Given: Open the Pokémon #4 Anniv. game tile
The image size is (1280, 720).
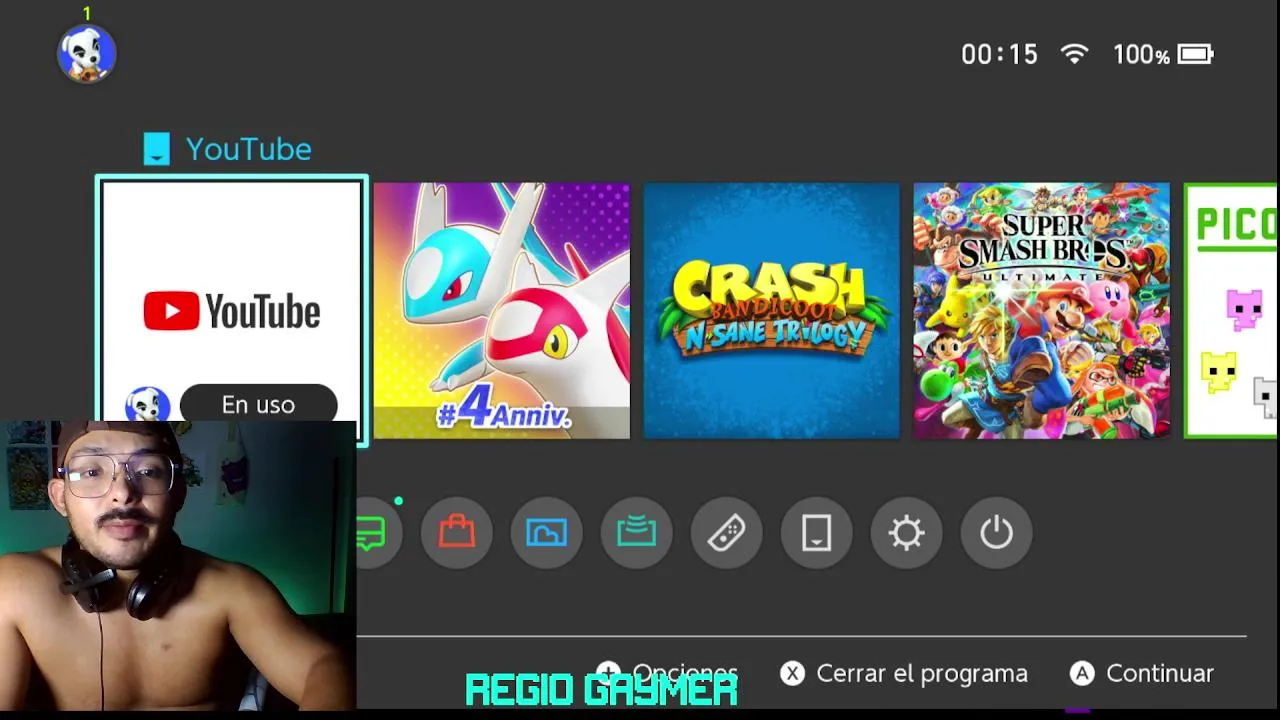Looking at the screenshot, I should (502, 310).
